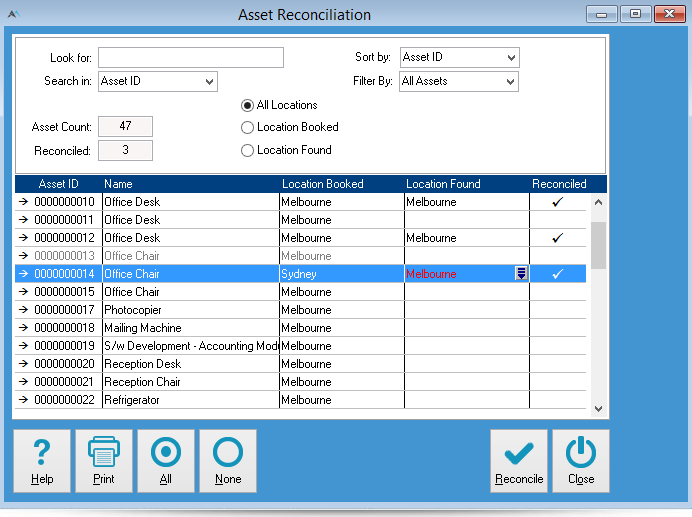Open the Filter By dropdown
The width and height of the screenshot is (692, 517).
point(459,82)
